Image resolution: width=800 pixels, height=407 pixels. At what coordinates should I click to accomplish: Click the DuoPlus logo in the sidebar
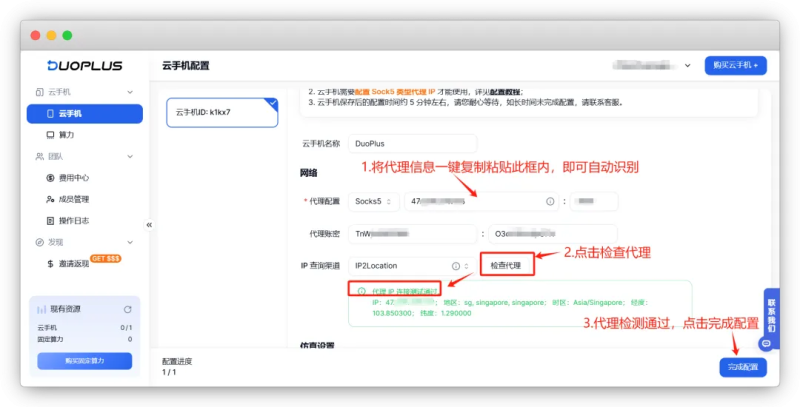[x=84, y=66]
